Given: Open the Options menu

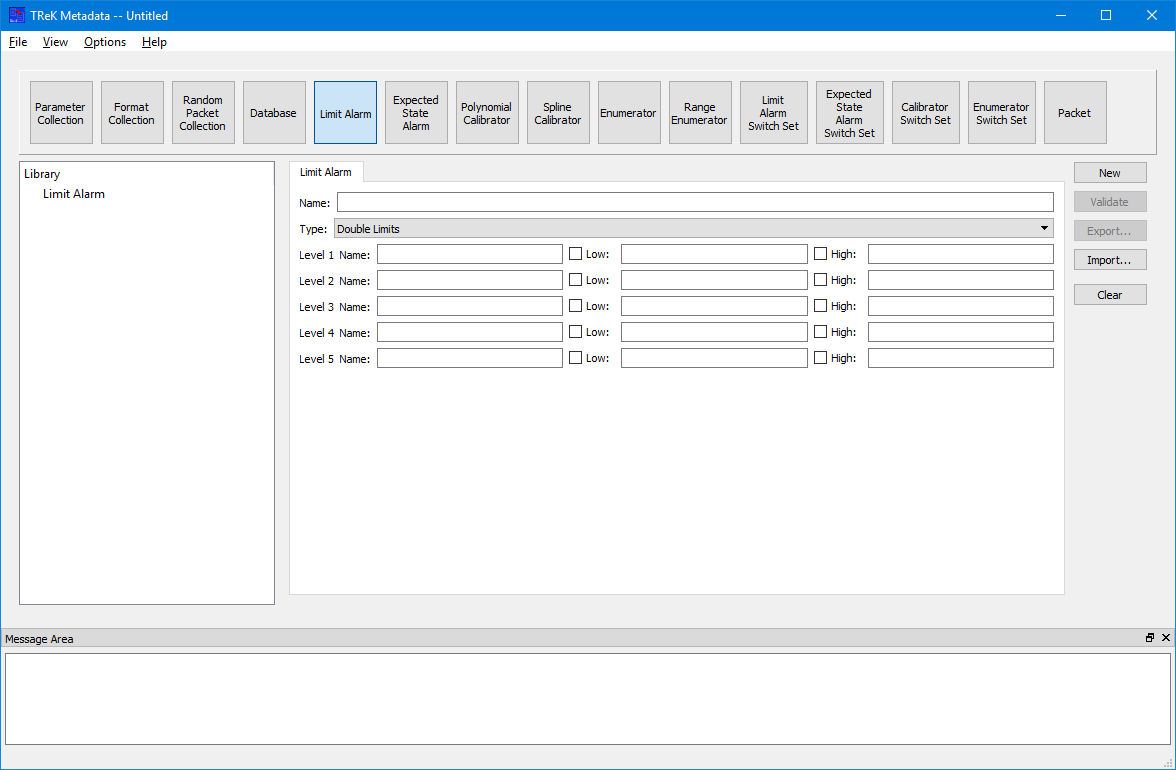Looking at the screenshot, I should click(x=105, y=42).
